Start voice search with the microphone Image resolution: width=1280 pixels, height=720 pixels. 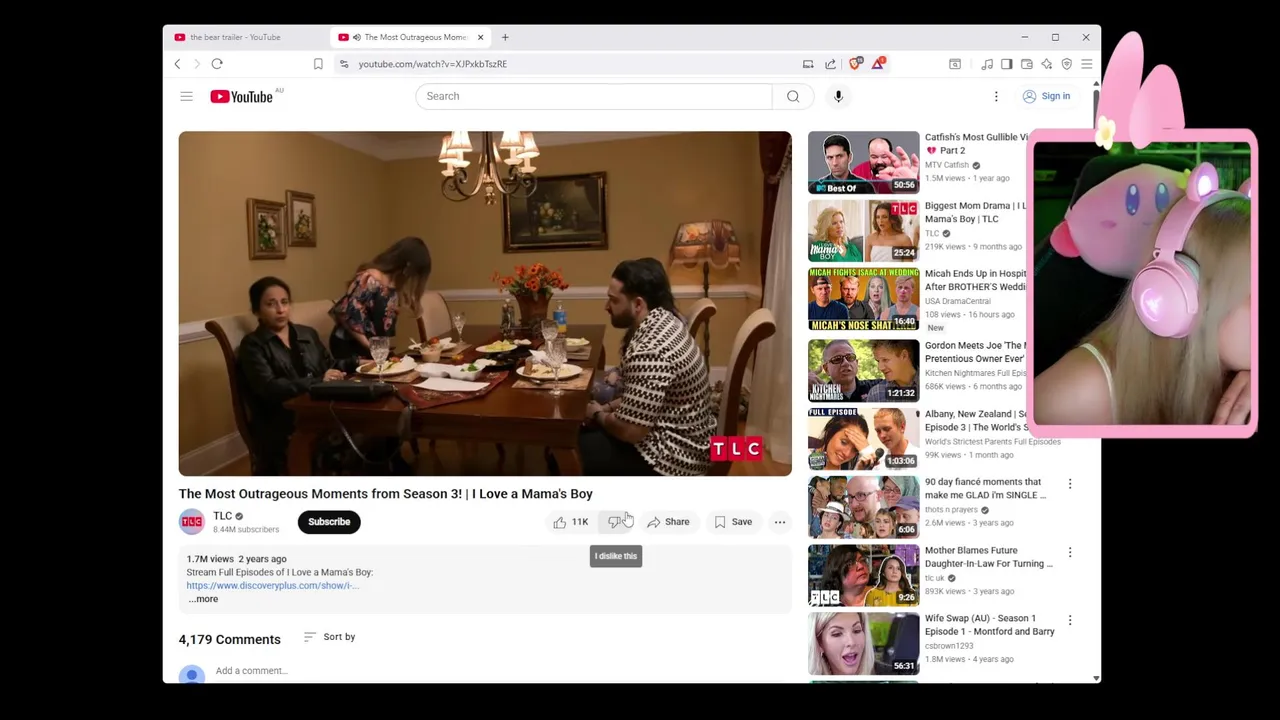pos(839,96)
